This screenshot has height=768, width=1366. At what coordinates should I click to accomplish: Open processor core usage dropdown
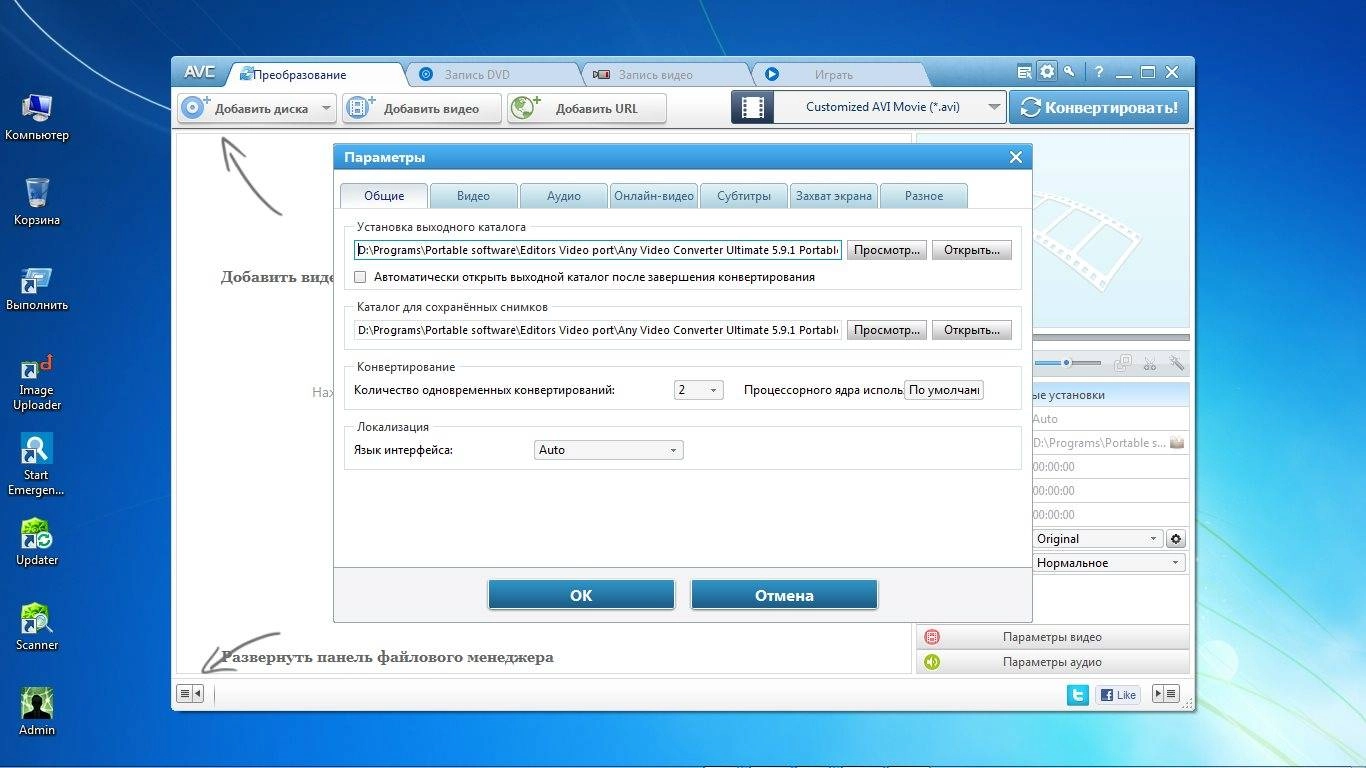(944, 390)
